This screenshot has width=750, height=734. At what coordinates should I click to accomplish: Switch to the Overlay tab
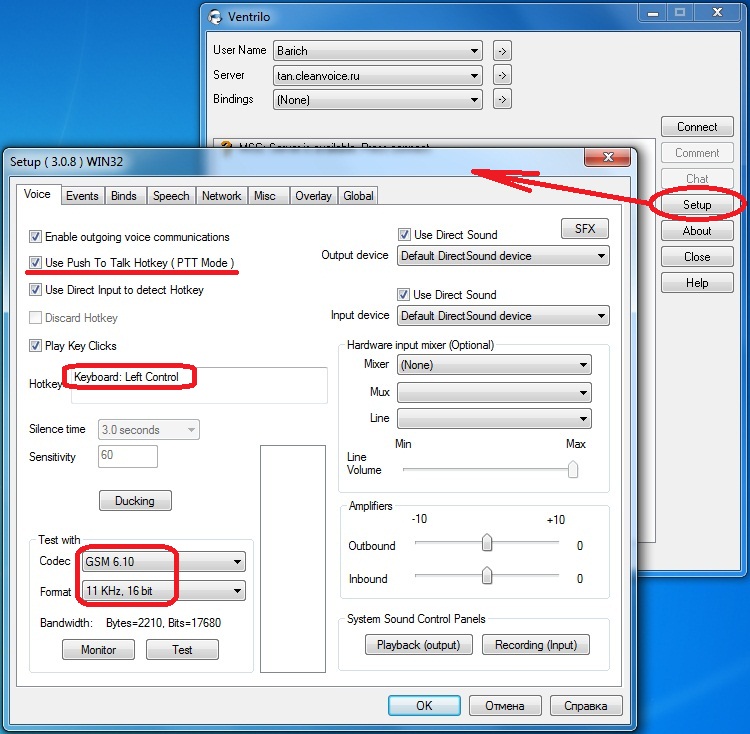[313, 196]
